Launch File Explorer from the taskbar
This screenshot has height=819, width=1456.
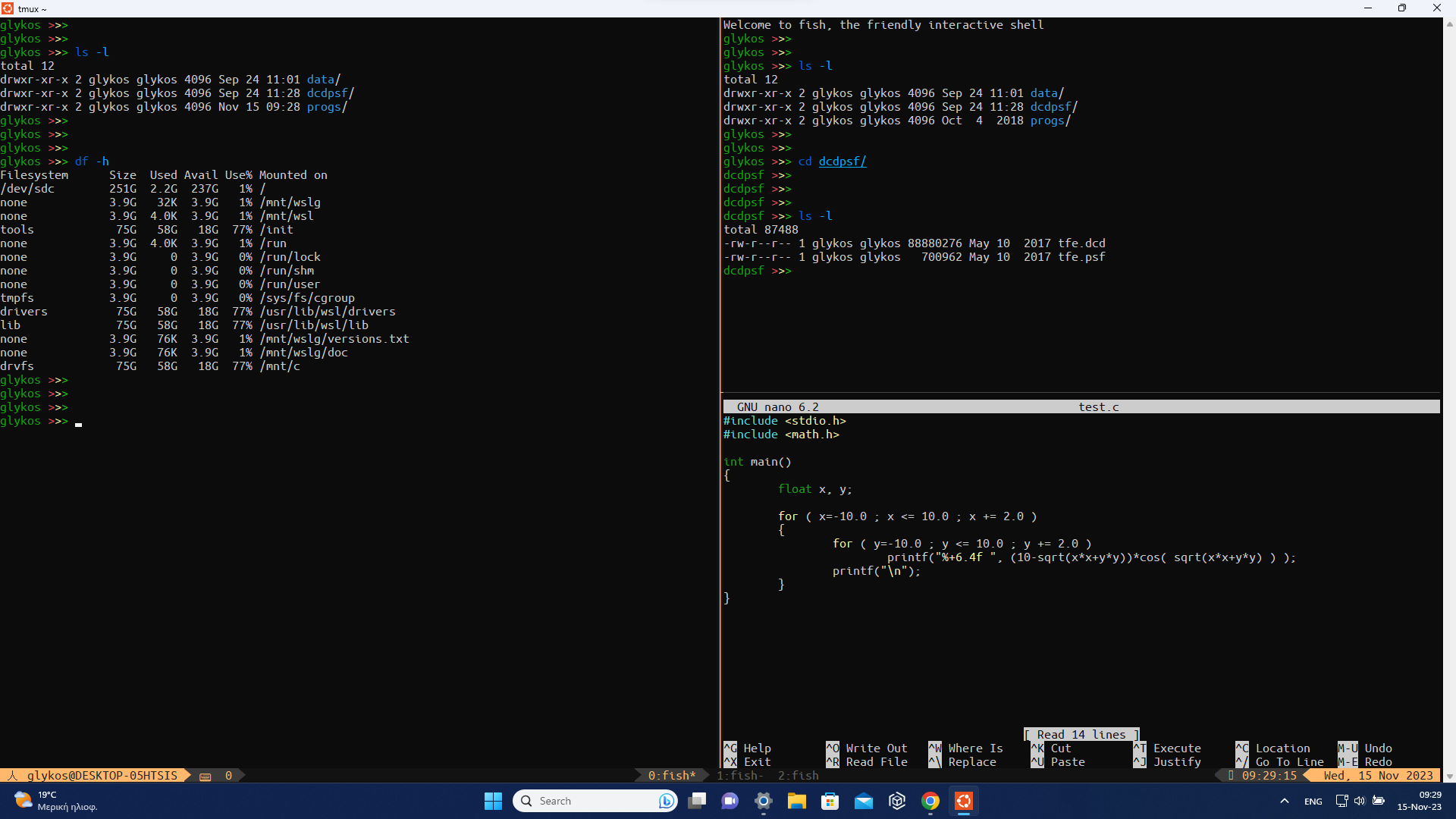tap(796, 801)
